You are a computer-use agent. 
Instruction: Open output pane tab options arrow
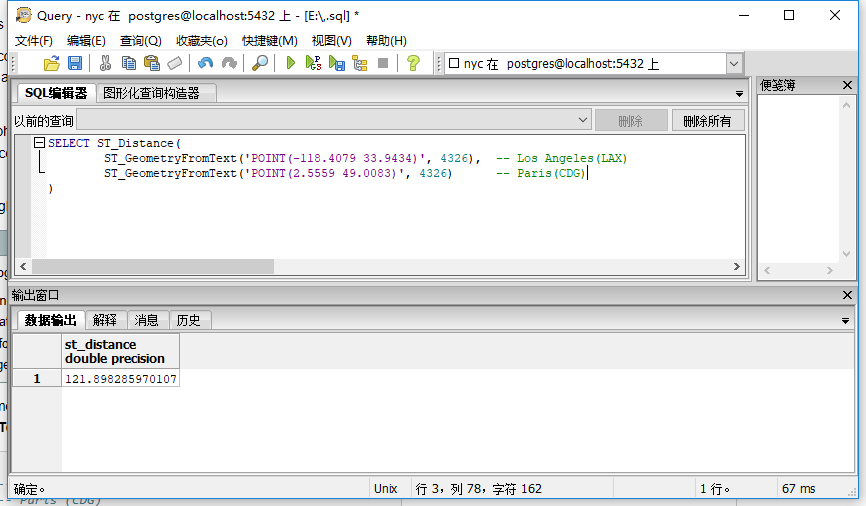coord(845,321)
